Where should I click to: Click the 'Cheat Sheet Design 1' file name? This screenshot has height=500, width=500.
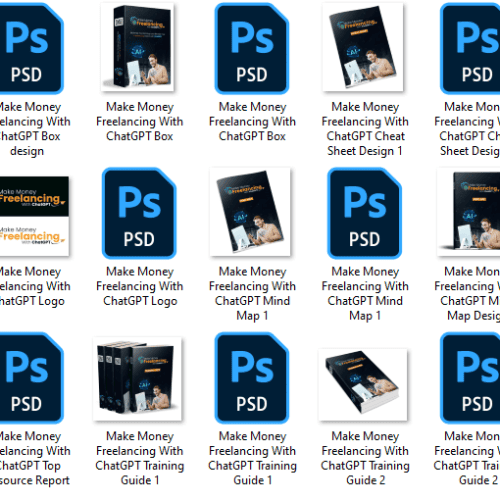point(365,129)
